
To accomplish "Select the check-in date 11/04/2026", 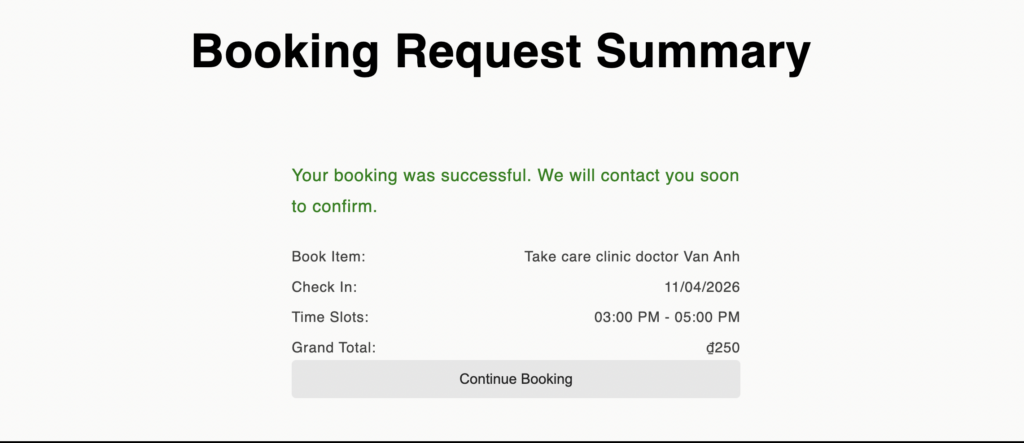I will 702,287.
